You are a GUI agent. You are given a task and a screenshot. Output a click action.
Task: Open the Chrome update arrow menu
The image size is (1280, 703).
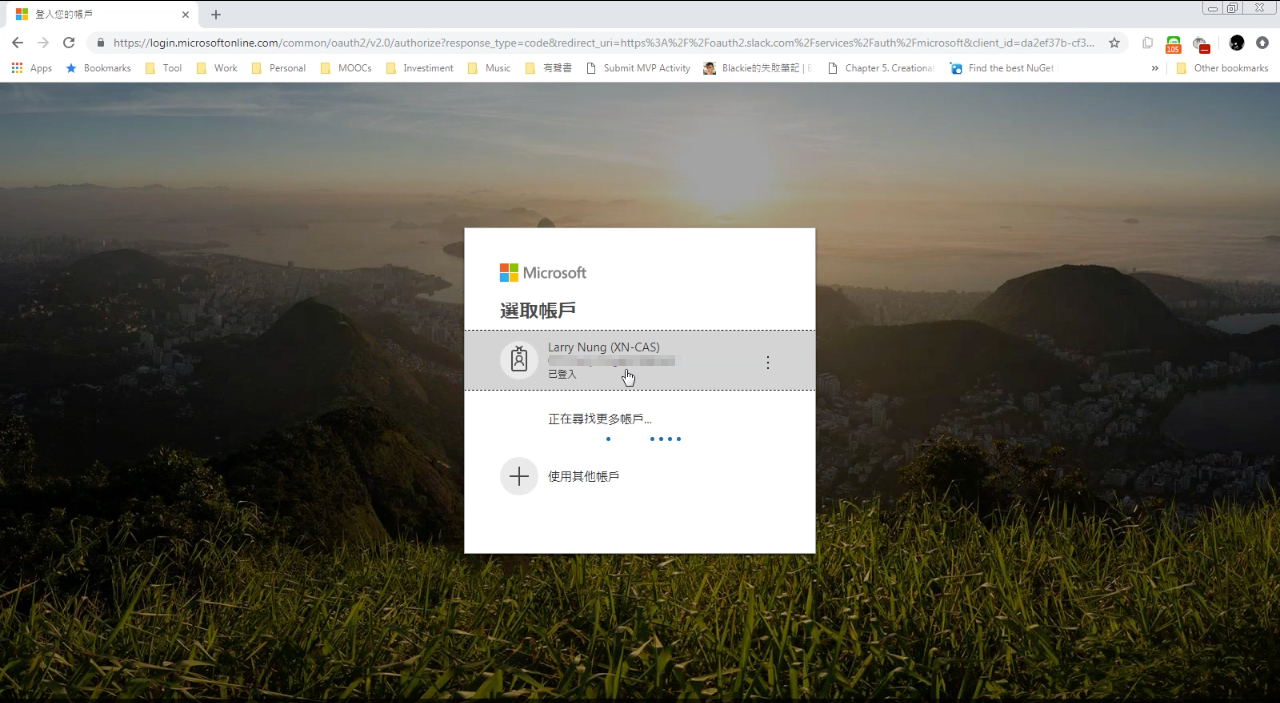point(1262,43)
